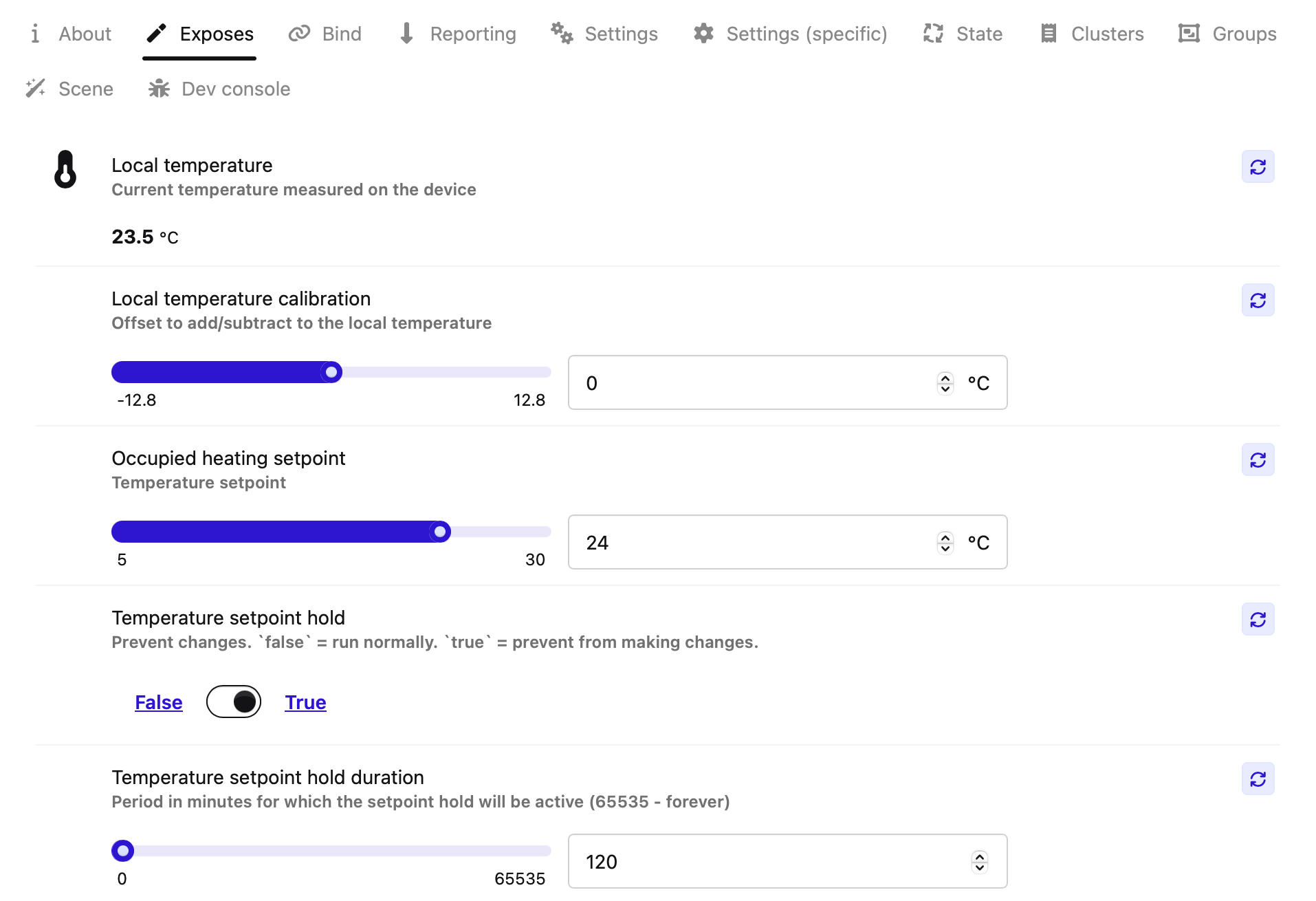The width and height of the screenshot is (1316, 901).
Task: Refresh Temperature setpoint hold state
Action: coord(1257,620)
